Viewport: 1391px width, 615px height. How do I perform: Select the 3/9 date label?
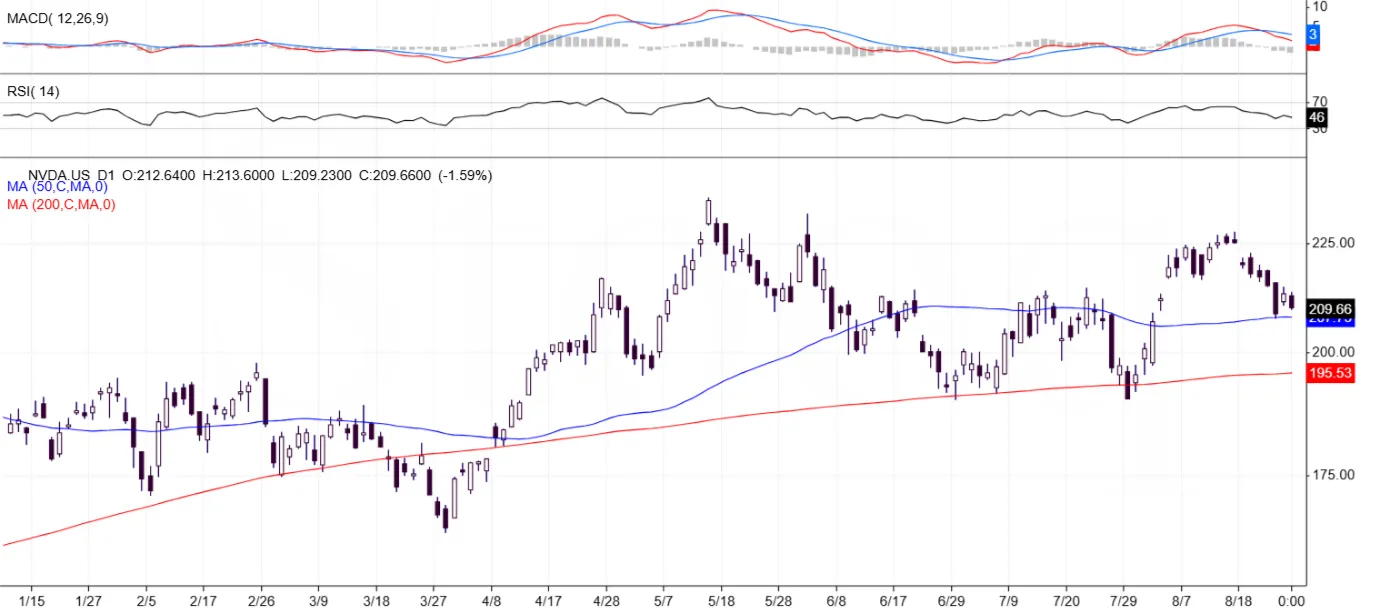(318, 600)
